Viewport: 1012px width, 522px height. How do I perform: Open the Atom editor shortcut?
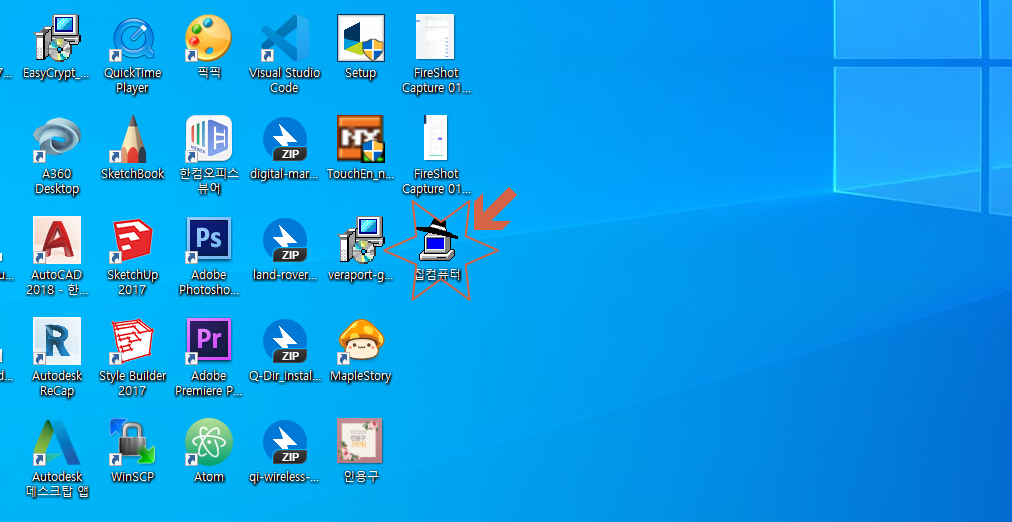tap(208, 442)
